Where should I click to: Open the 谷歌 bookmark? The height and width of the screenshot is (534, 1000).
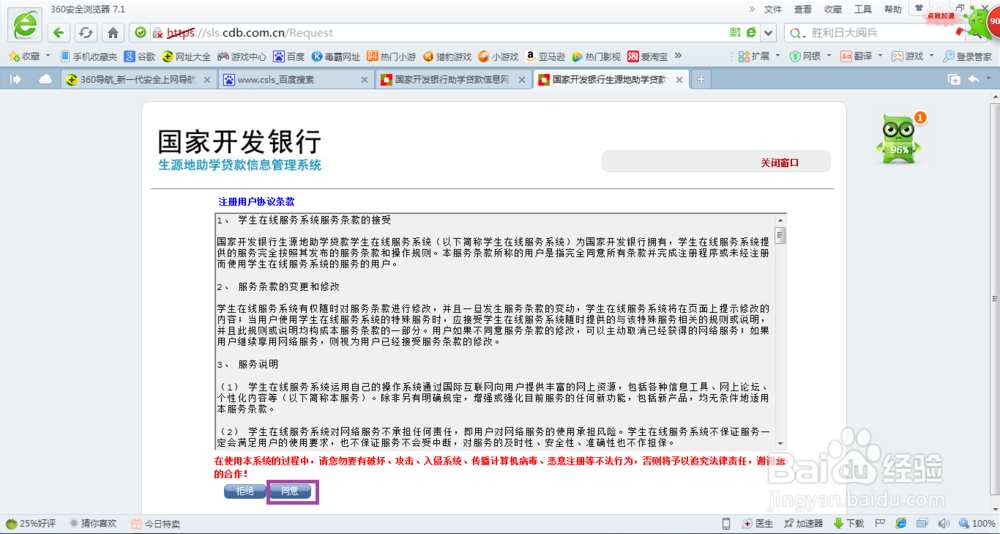(x=140, y=56)
